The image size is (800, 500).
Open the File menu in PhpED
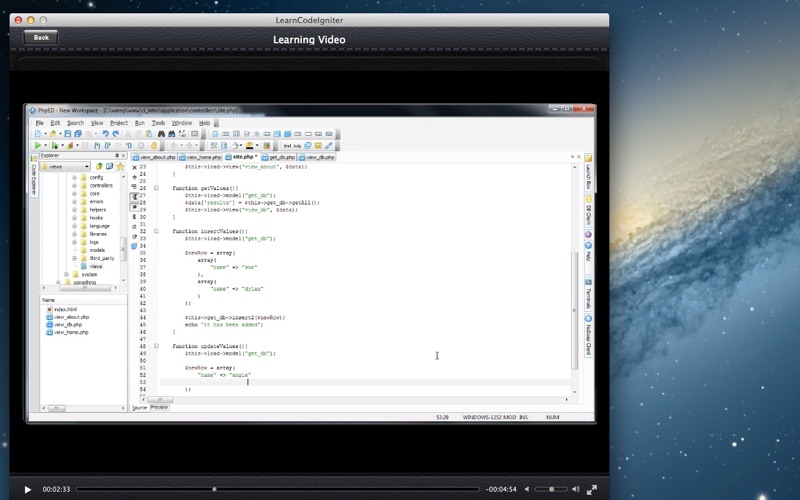[39, 123]
